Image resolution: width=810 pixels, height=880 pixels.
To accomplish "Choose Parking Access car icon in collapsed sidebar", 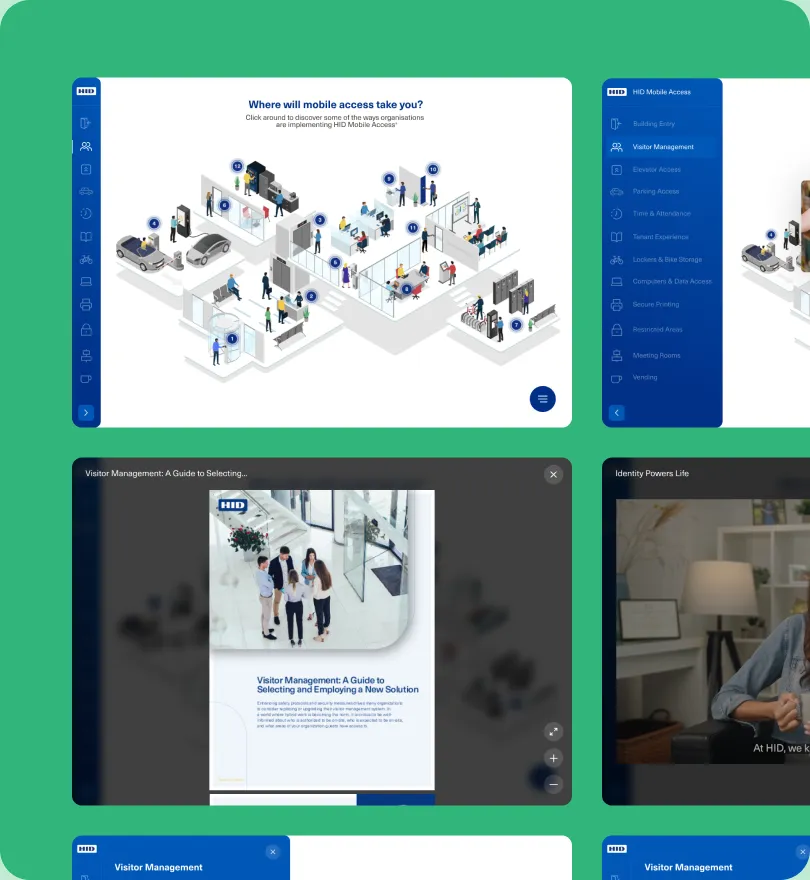I will point(86,191).
